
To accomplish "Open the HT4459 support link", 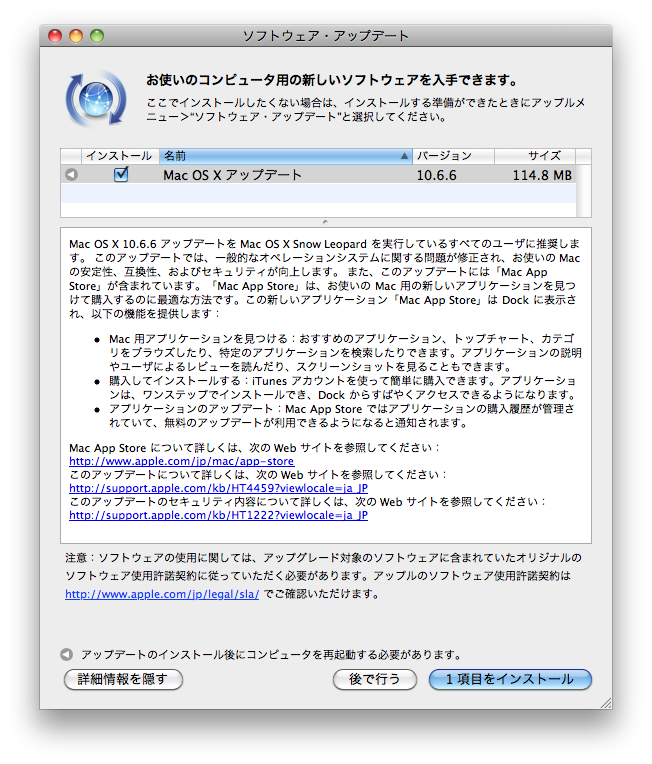I will pos(218,488).
